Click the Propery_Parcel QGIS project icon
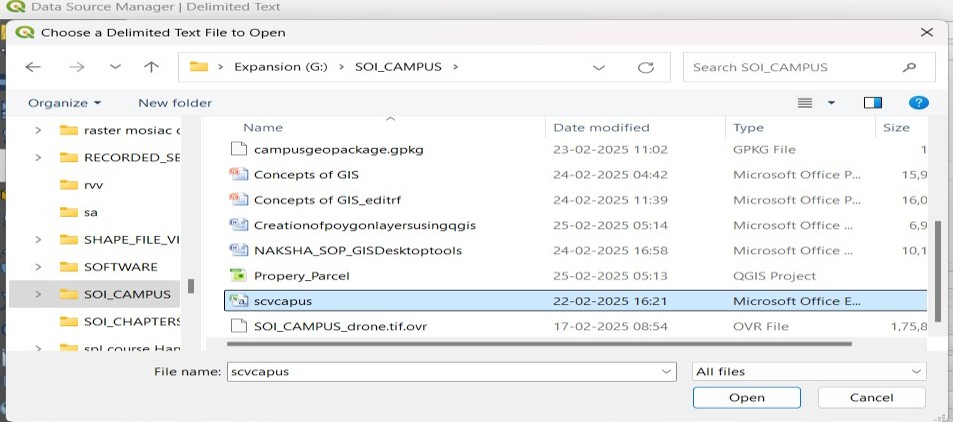Image resolution: width=953 pixels, height=422 pixels. (x=239, y=275)
